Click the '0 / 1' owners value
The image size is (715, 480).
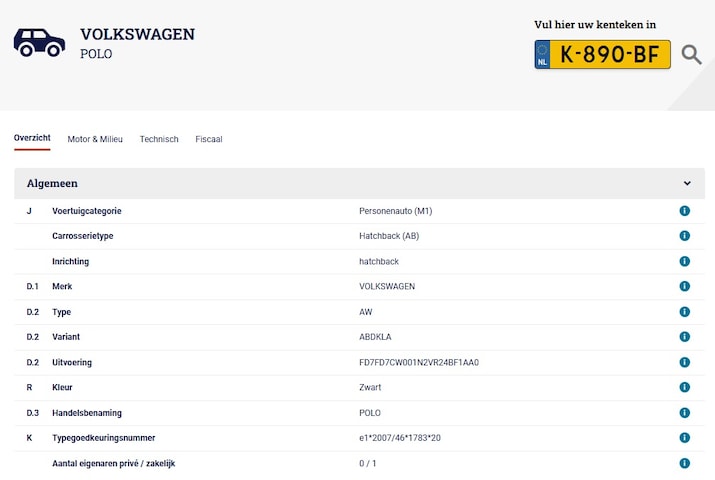point(368,463)
